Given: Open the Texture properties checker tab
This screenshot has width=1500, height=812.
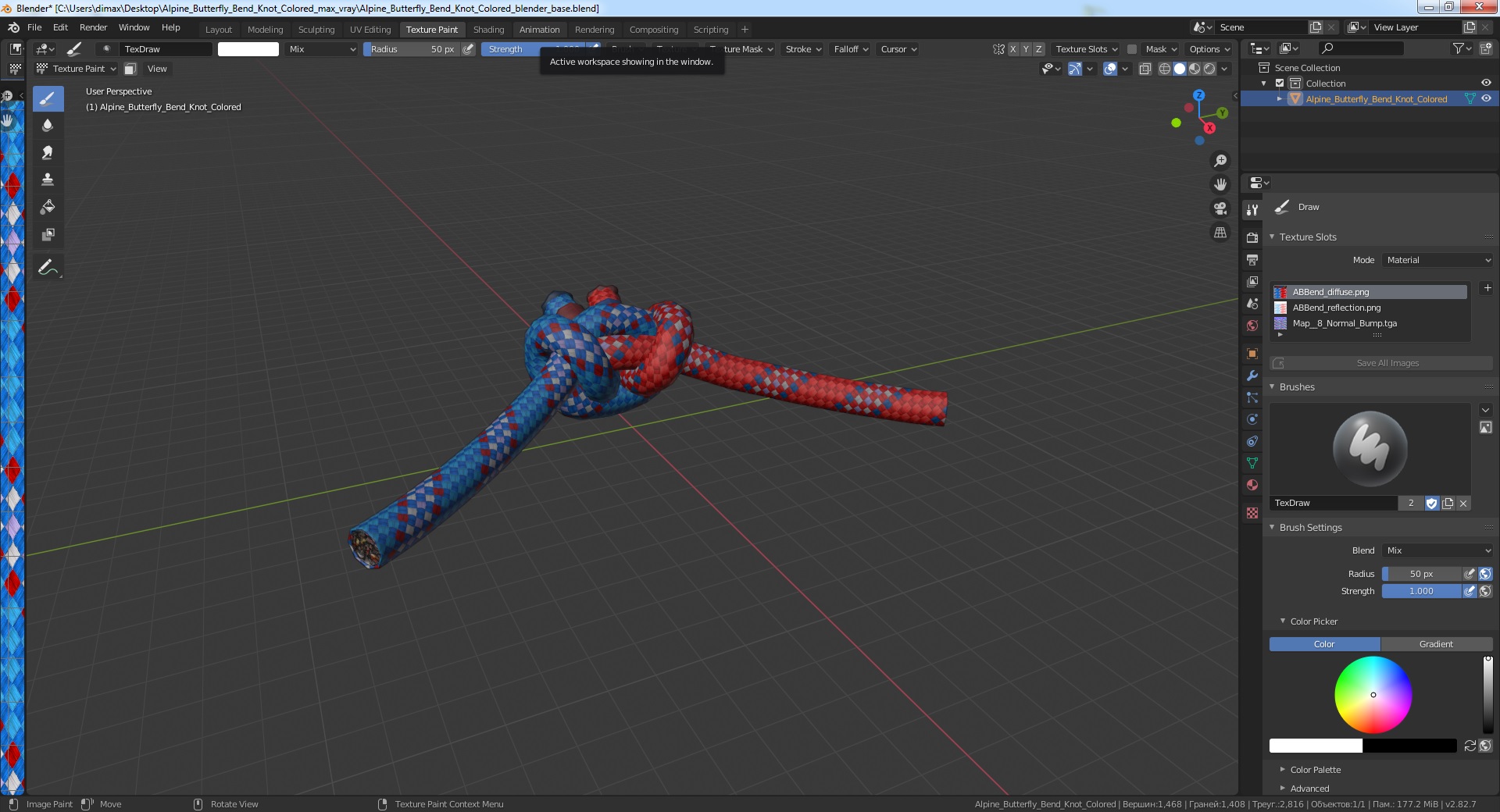Looking at the screenshot, I should 1252,513.
